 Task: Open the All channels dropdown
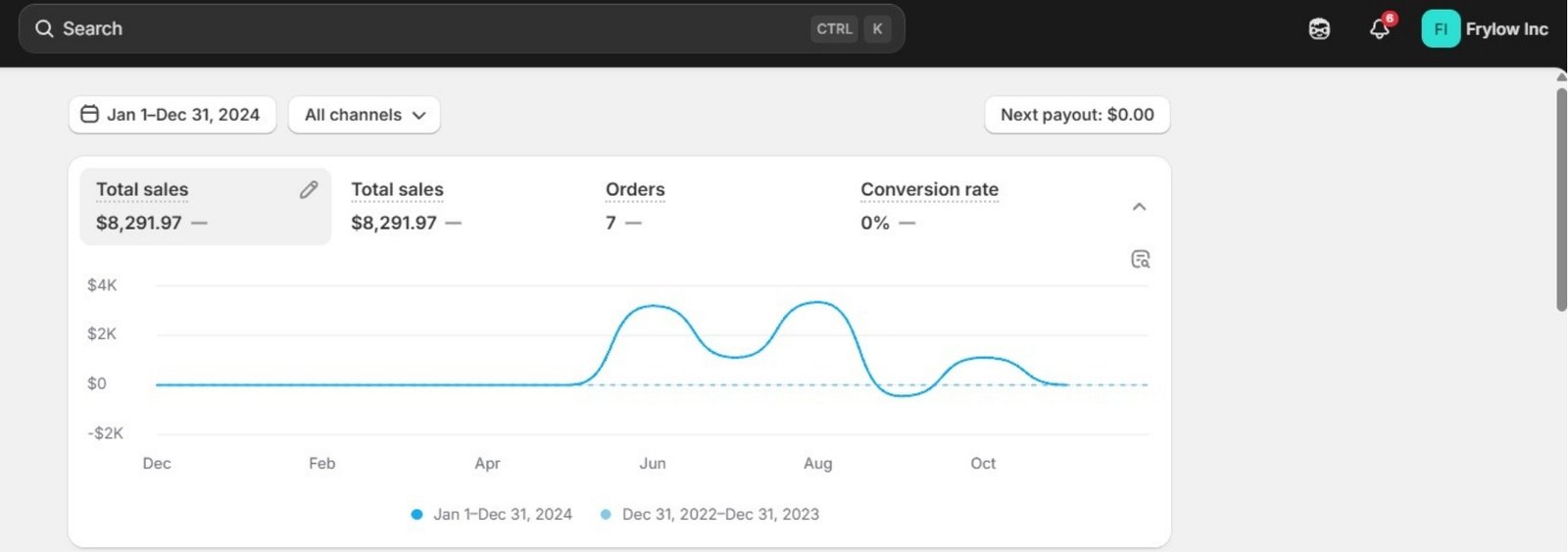pos(364,115)
